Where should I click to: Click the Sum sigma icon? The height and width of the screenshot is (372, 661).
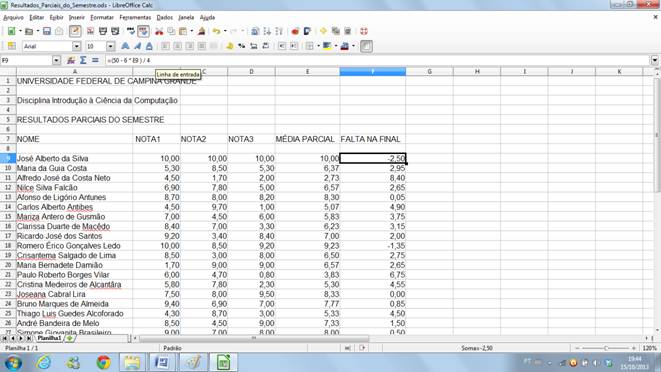pos(83,60)
